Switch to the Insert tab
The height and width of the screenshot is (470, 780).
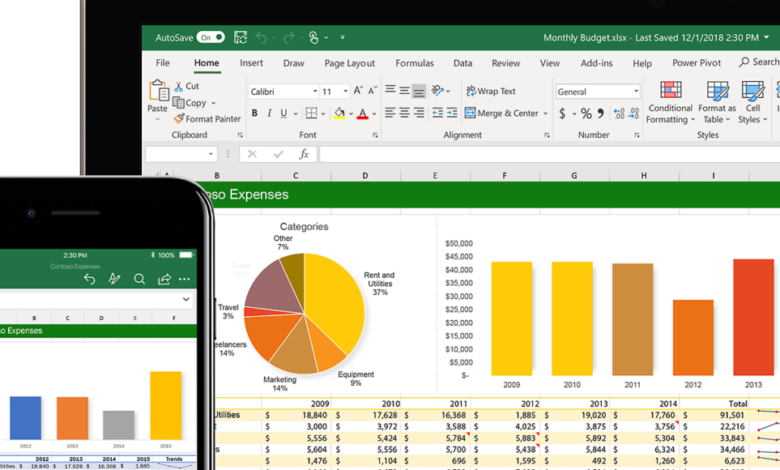click(x=251, y=63)
